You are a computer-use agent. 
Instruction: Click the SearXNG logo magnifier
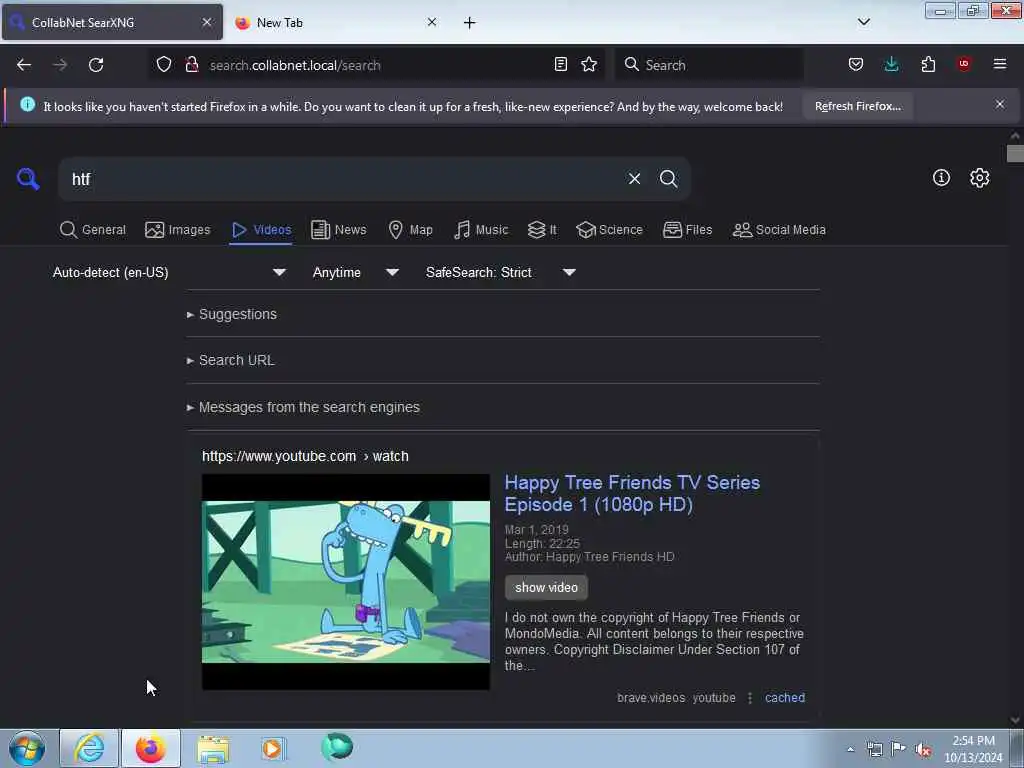click(28, 178)
